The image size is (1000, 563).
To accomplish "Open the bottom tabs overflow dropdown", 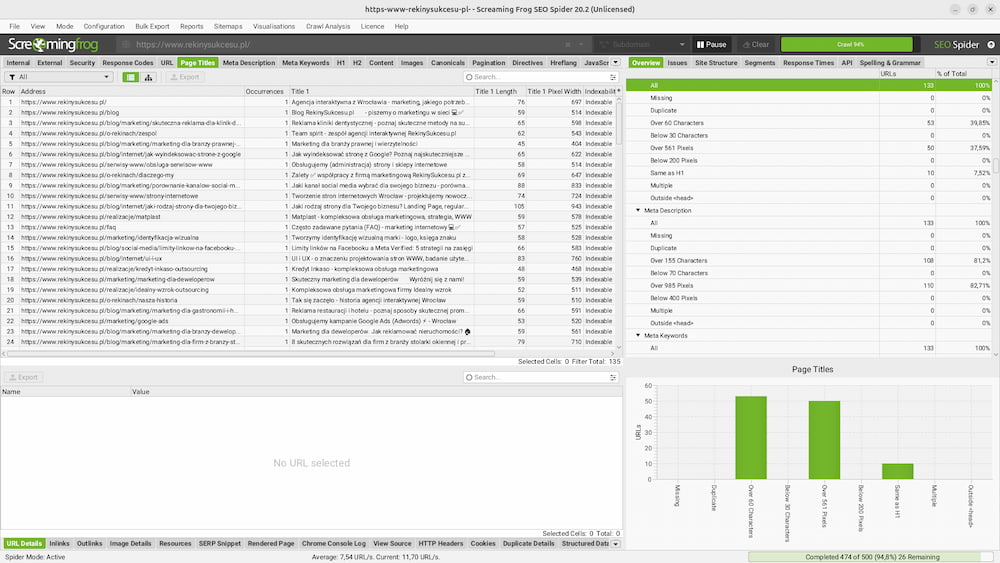I will click(616, 544).
